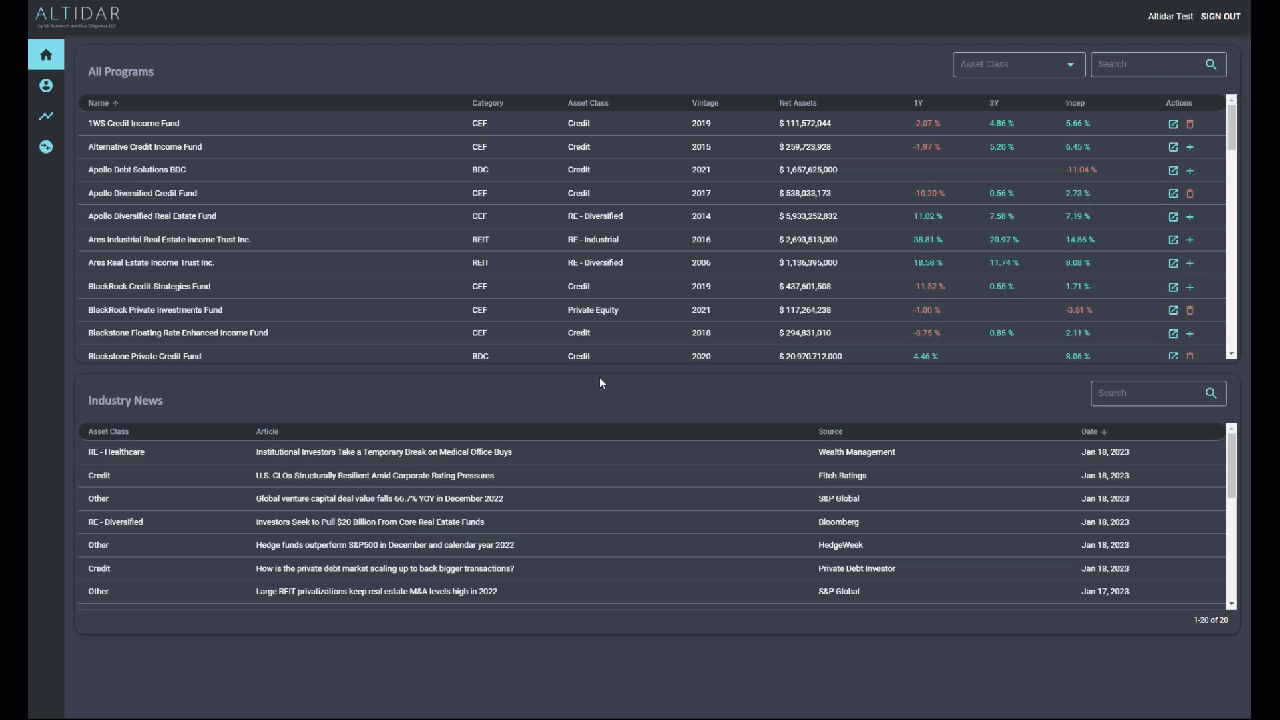1280x720 pixels.
Task: Open Apollo Diversified Real Estate Fund details icon
Action: pyautogui.click(x=1173, y=217)
